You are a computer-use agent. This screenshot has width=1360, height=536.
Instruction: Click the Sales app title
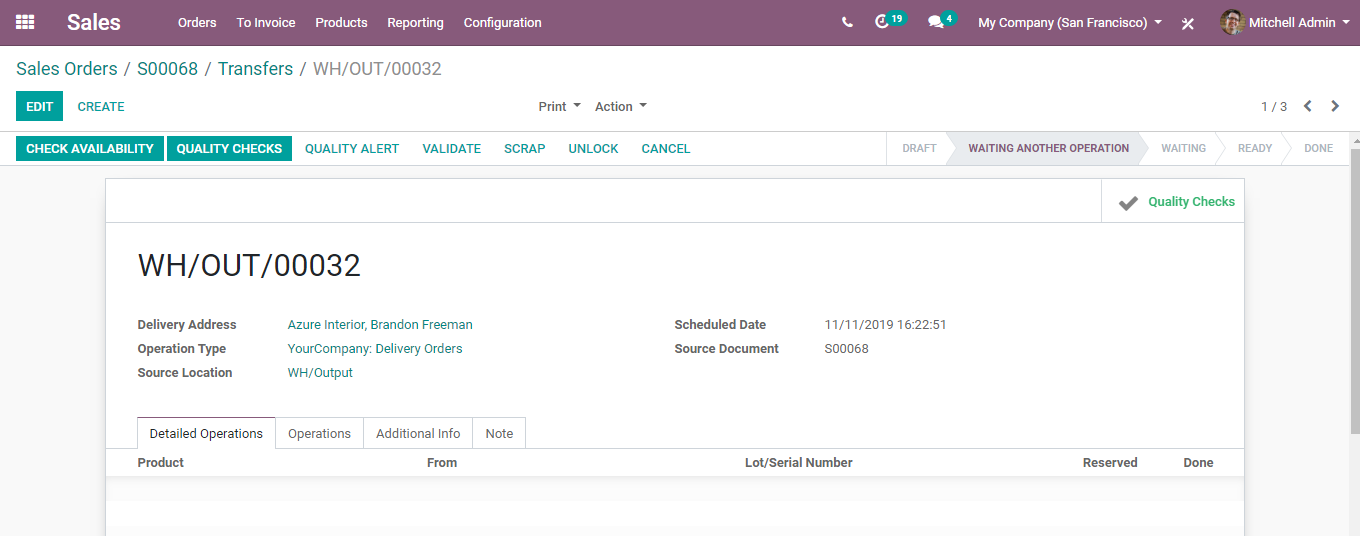pyautogui.click(x=94, y=22)
